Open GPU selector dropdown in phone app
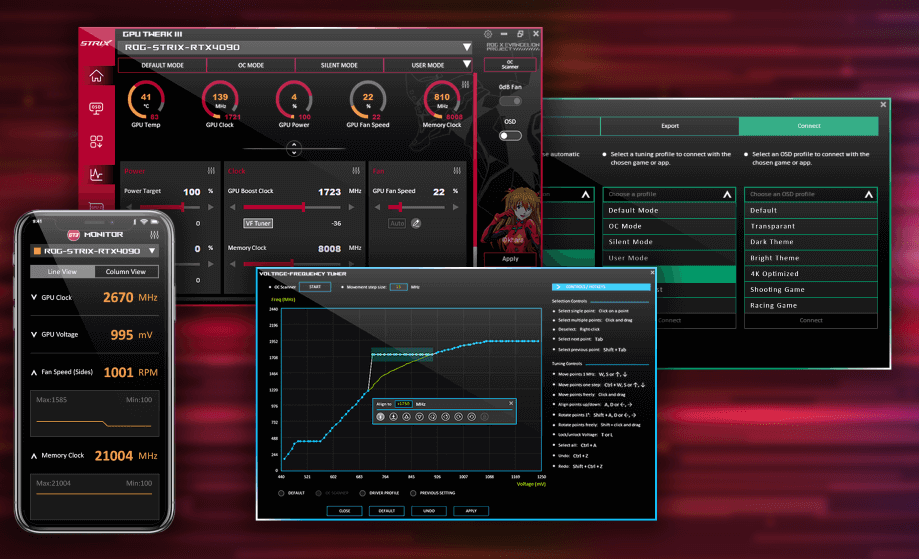This screenshot has width=919, height=559. click(152, 251)
